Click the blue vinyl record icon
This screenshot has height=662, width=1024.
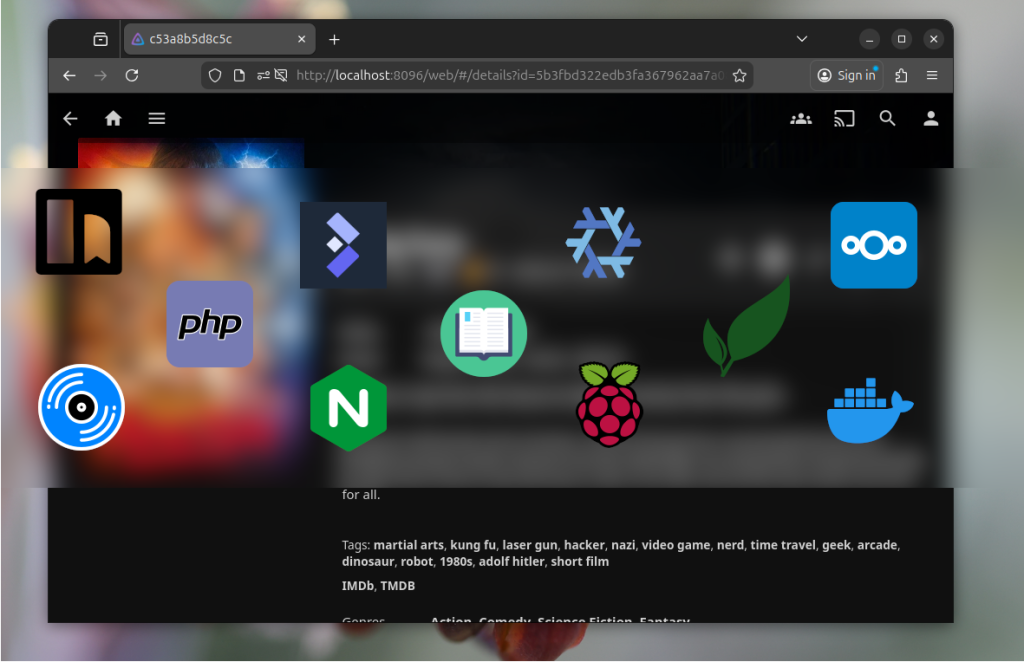coord(81,407)
